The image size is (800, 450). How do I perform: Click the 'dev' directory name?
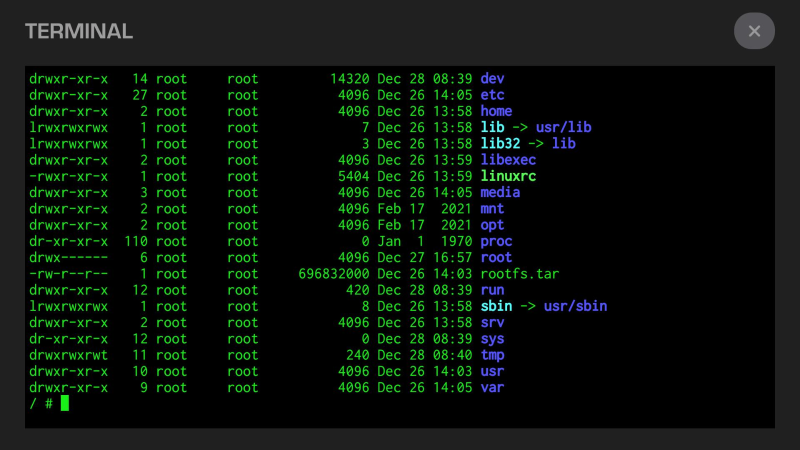point(492,79)
